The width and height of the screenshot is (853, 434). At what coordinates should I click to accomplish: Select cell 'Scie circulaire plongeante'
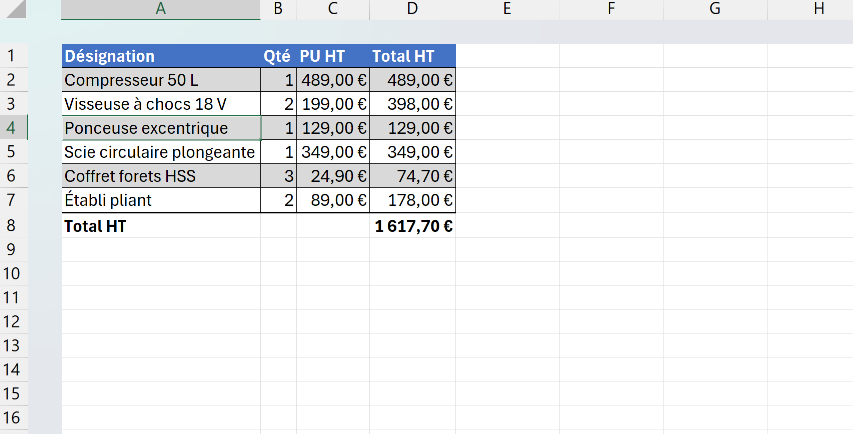[161, 152]
